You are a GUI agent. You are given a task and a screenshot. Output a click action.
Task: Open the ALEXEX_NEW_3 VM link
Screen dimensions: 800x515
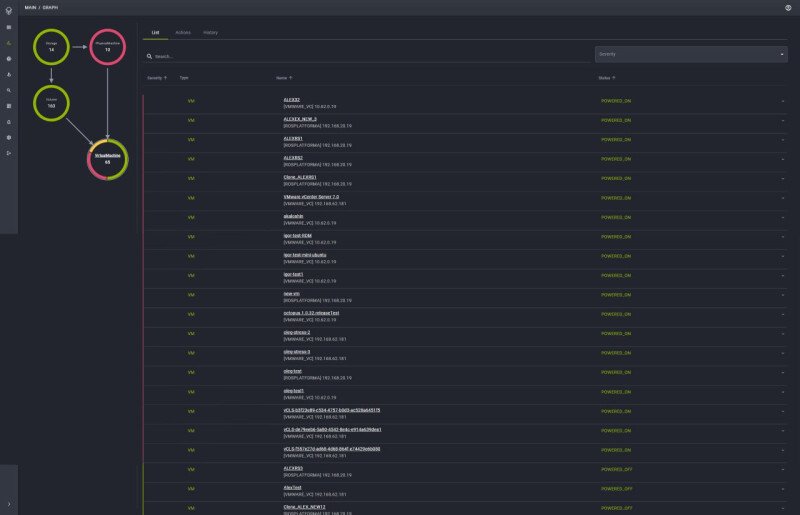coord(300,118)
